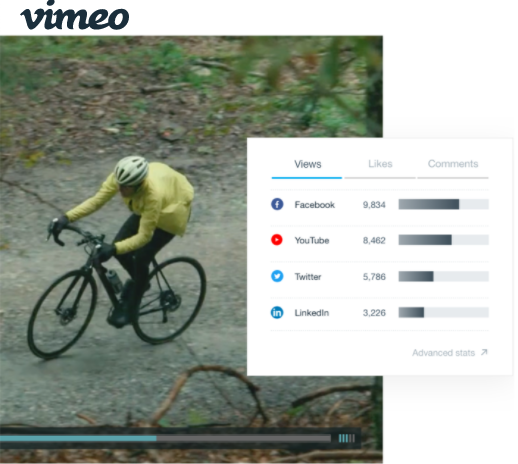The image size is (518, 464).
Task: Click the LinkedIn views bar
Action: click(444, 312)
